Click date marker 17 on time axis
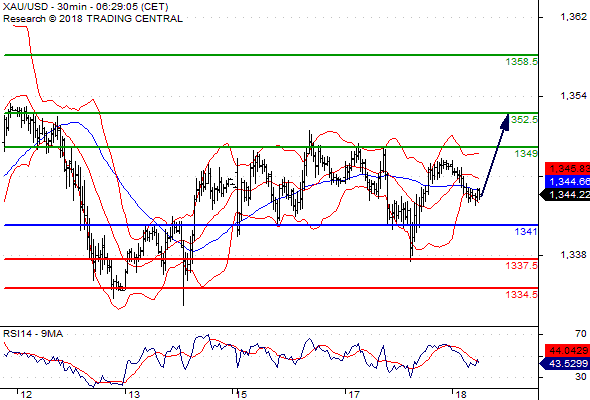This screenshot has height=400, width=590. 354,395
